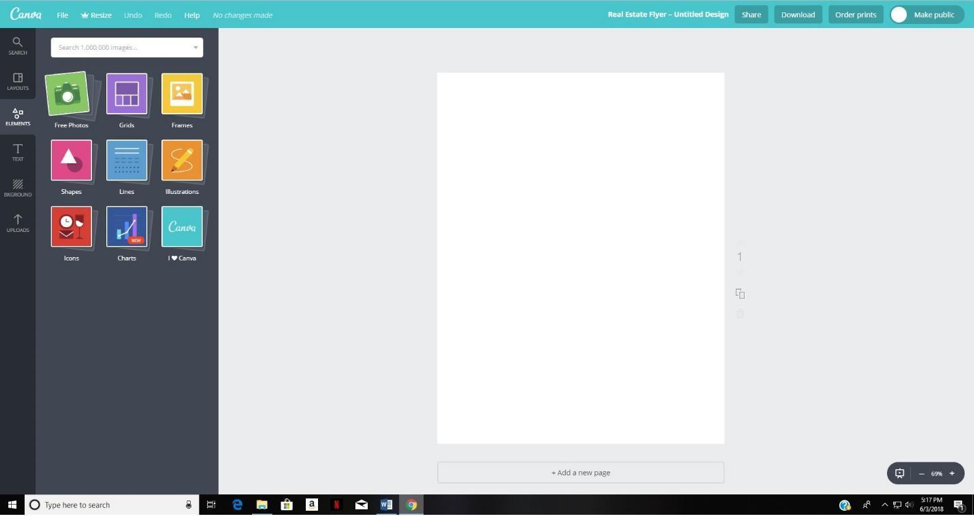Open File Explorer from the taskbar
Viewport: 974px width, 516px height.
click(x=262, y=505)
